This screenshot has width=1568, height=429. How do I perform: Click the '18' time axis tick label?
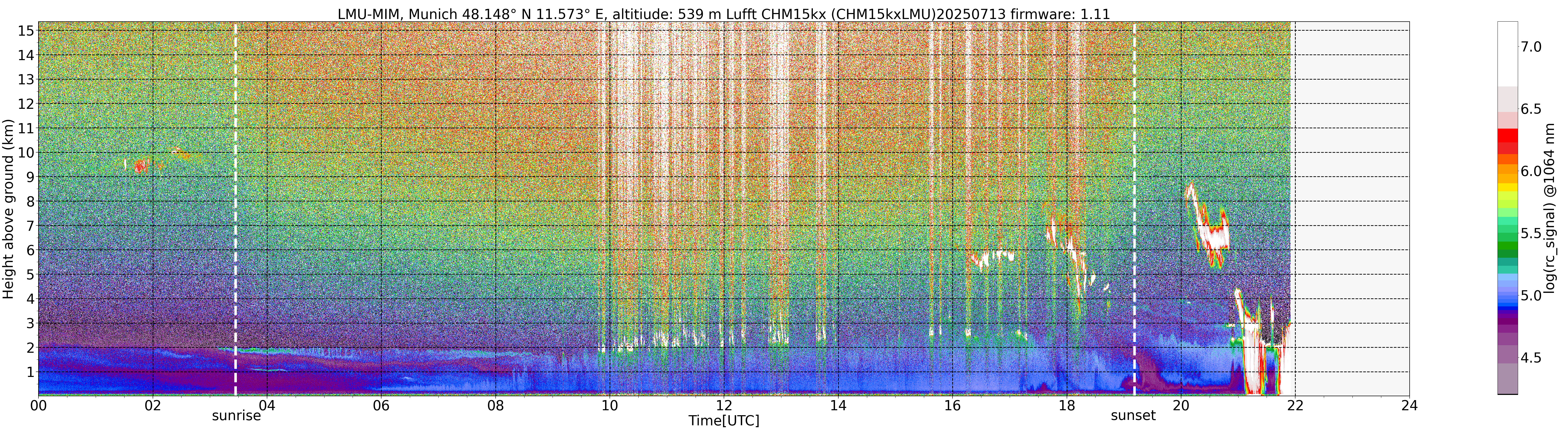(1066, 405)
